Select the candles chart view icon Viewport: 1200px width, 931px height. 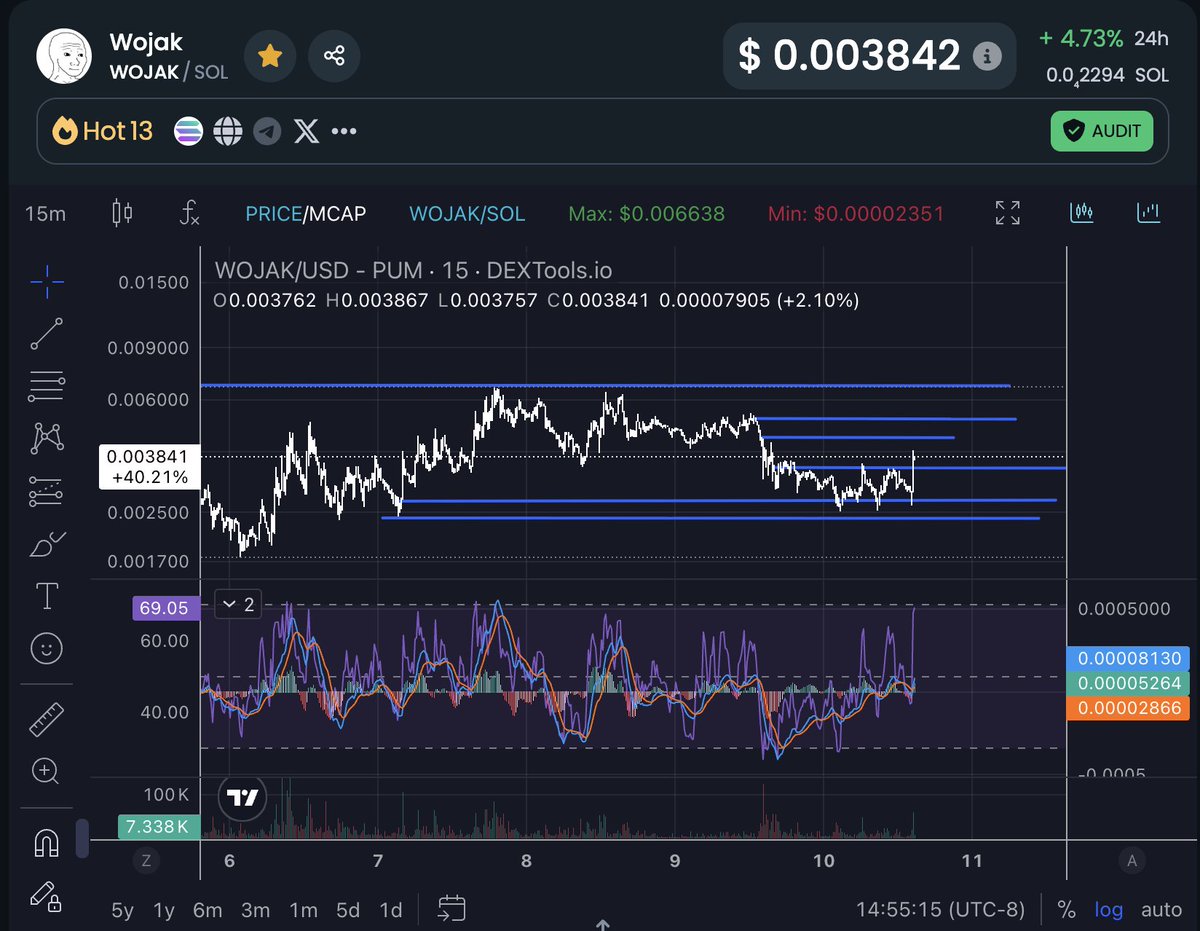pyautogui.click(x=1082, y=212)
